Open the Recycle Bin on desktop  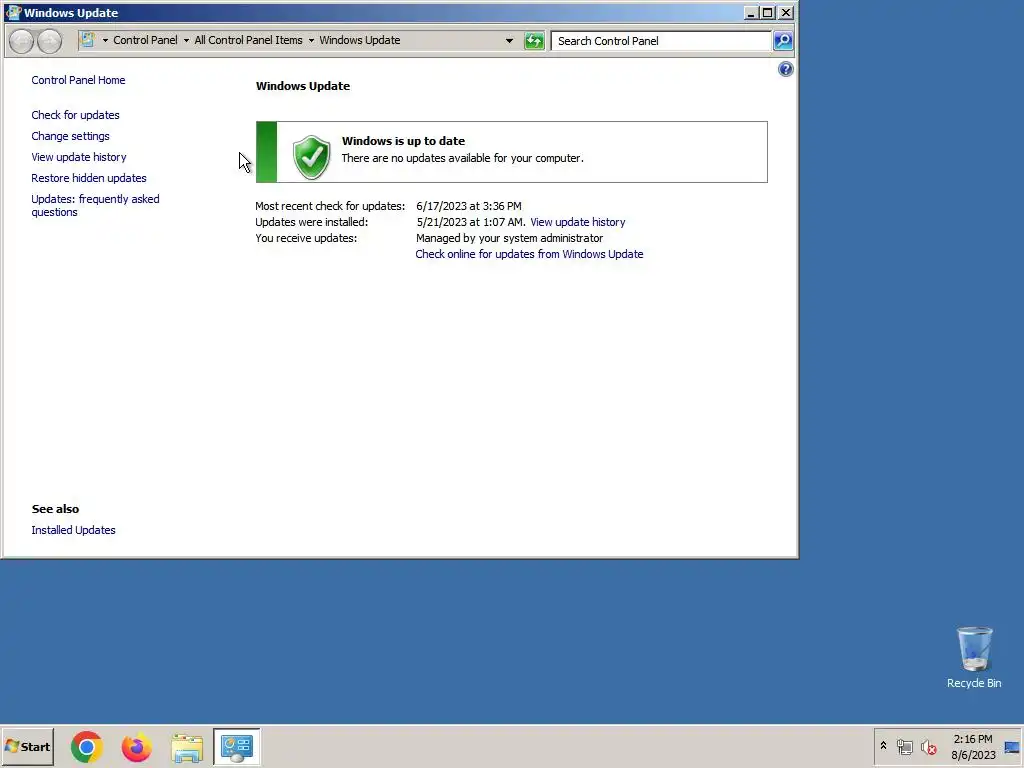974,658
